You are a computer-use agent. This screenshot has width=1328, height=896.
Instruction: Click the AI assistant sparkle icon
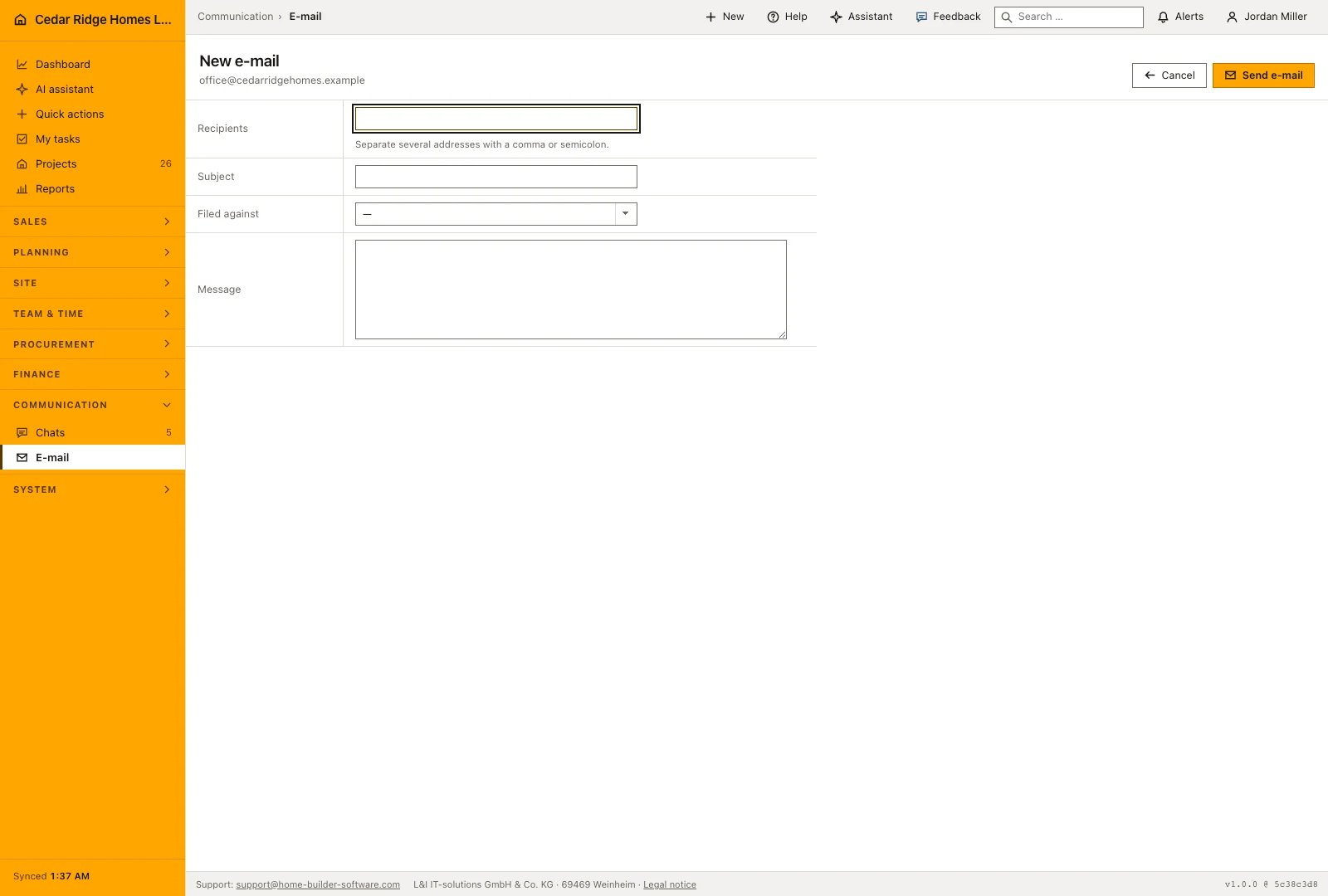(22, 90)
